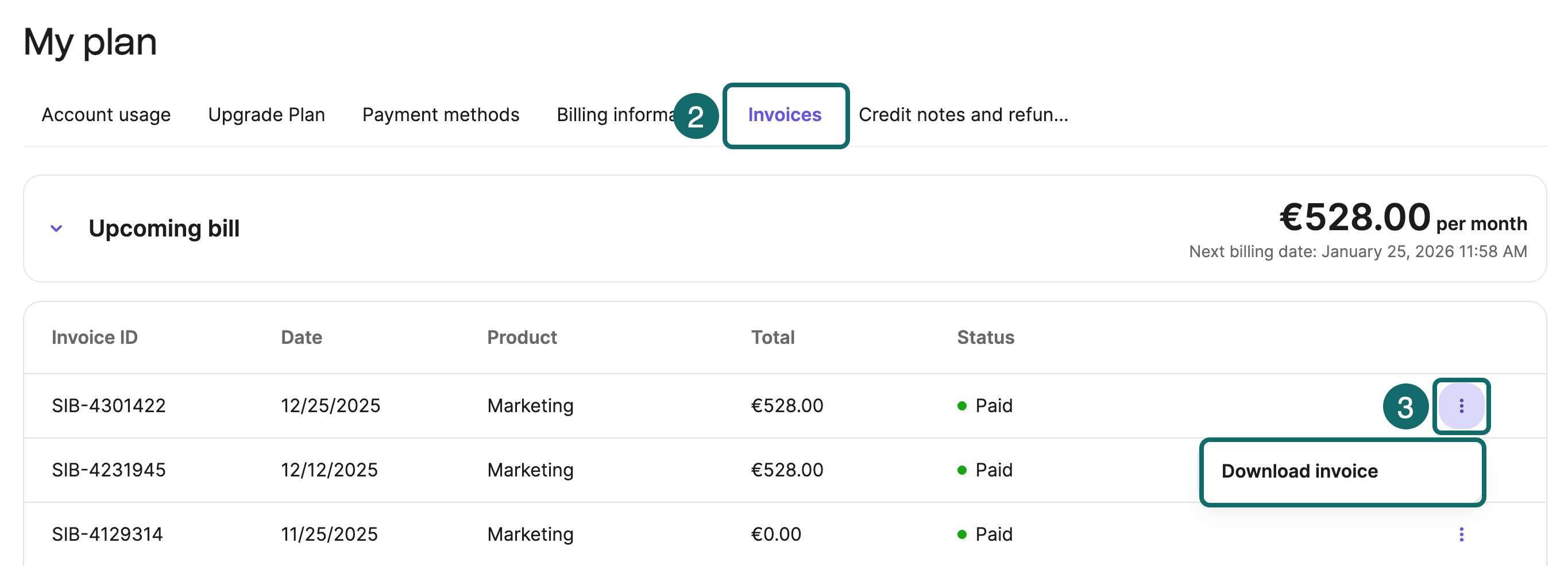Click the Upcoming bill heading

[164, 229]
